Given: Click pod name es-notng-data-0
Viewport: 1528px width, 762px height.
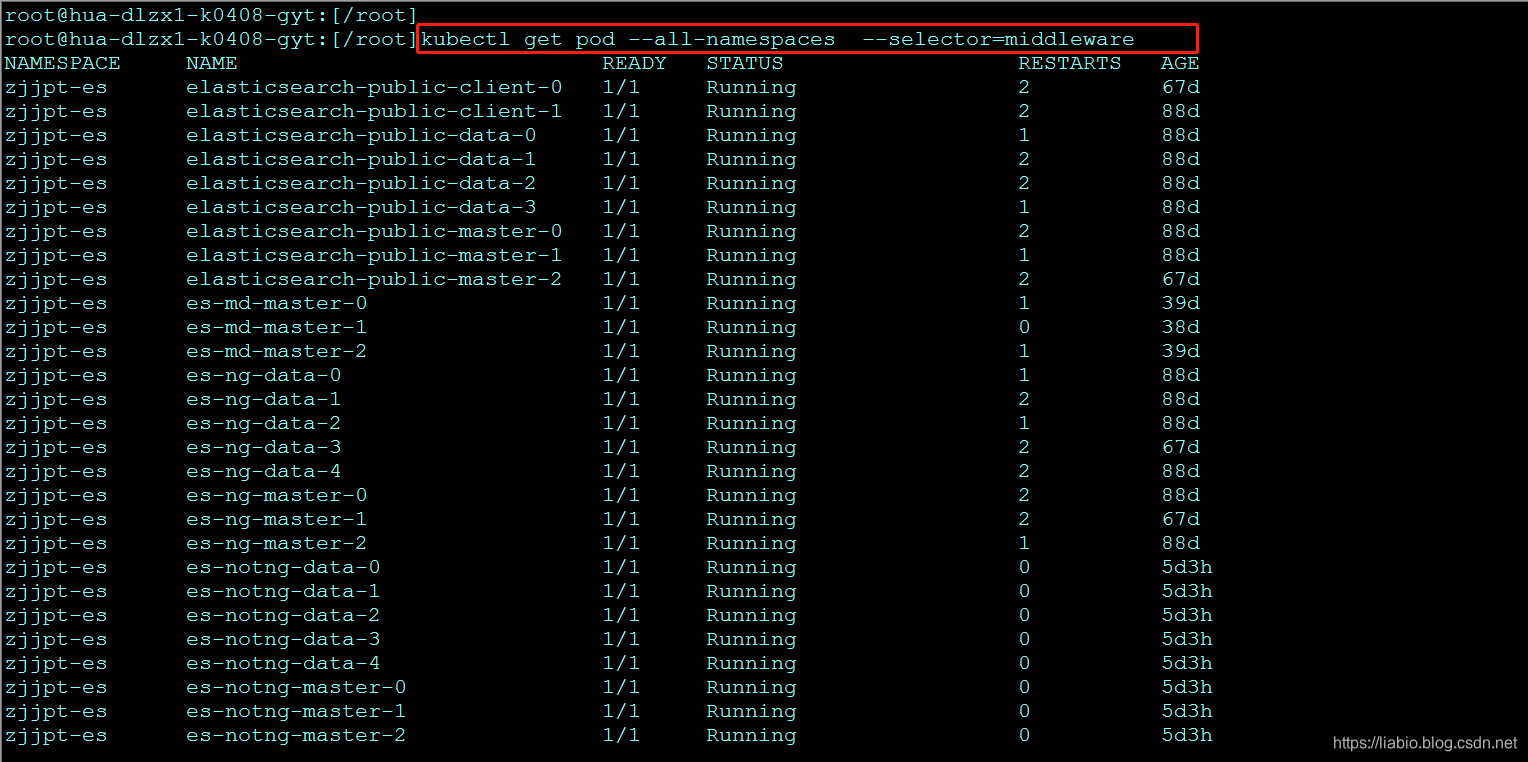Looking at the screenshot, I should tap(283, 567).
